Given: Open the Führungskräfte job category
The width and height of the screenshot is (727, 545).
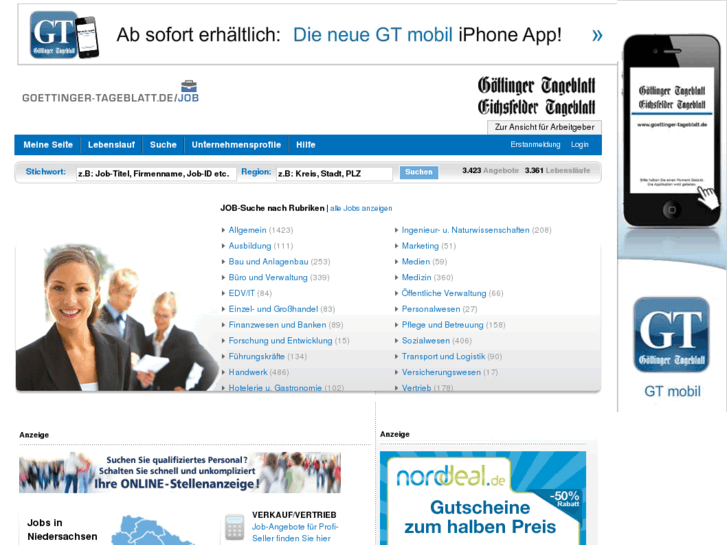Looking at the screenshot, I should (x=256, y=356).
